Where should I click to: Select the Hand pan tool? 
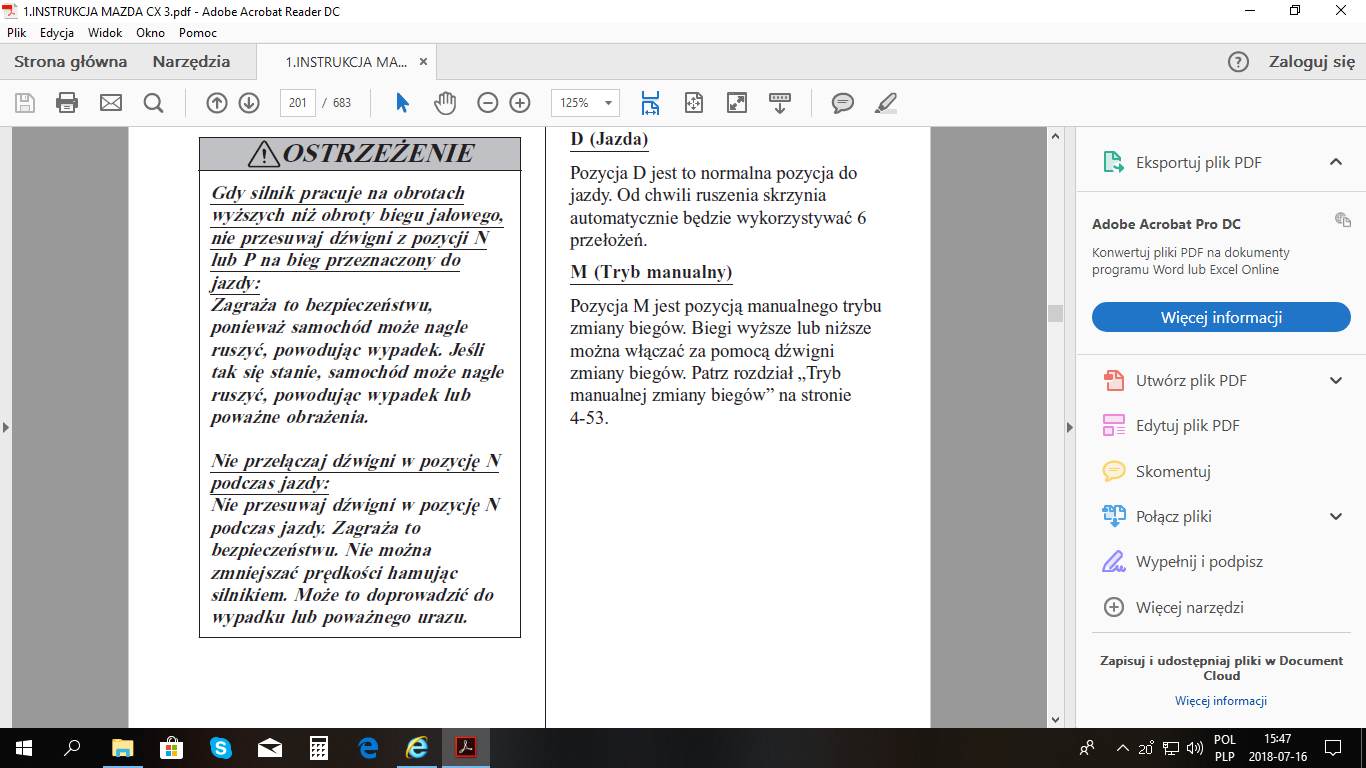[x=445, y=103]
